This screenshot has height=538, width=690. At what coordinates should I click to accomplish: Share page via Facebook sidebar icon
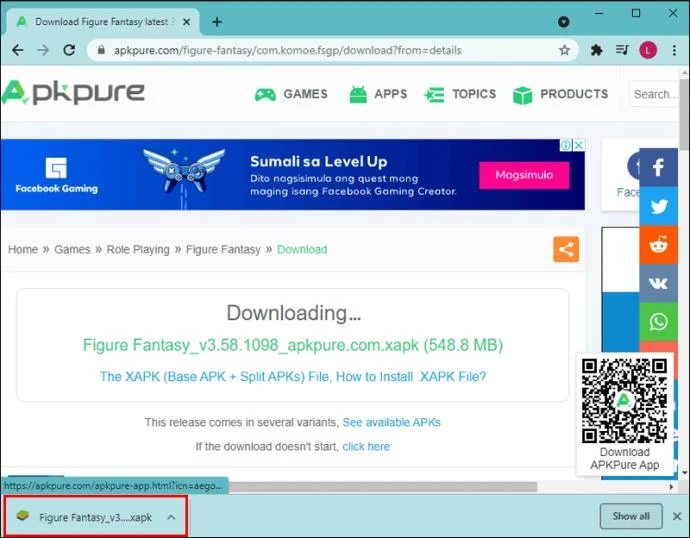coord(658,168)
